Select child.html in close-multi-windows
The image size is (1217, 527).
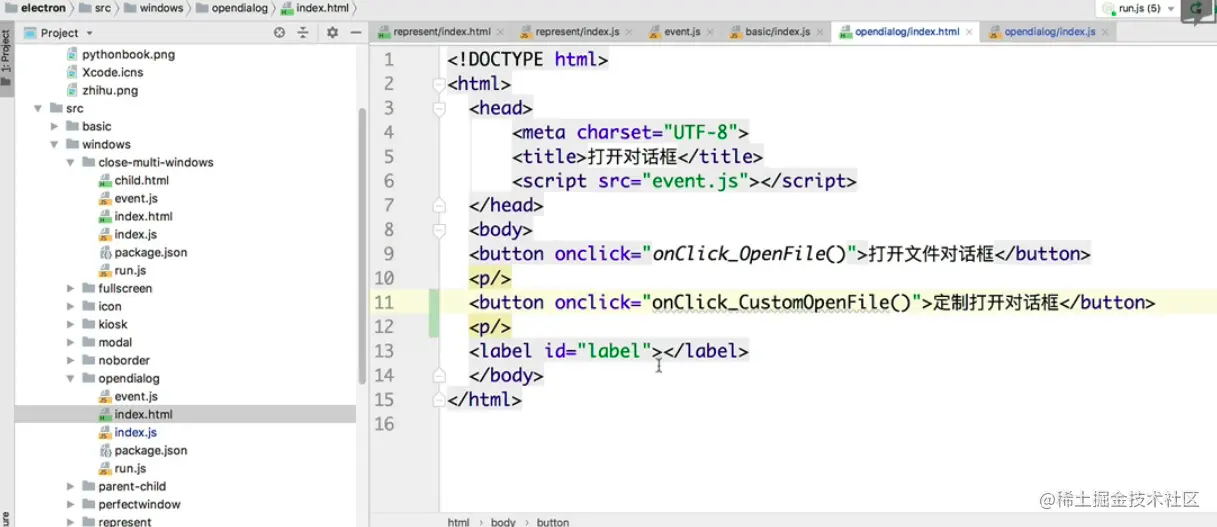pyautogui.click(x=141, y=180)
